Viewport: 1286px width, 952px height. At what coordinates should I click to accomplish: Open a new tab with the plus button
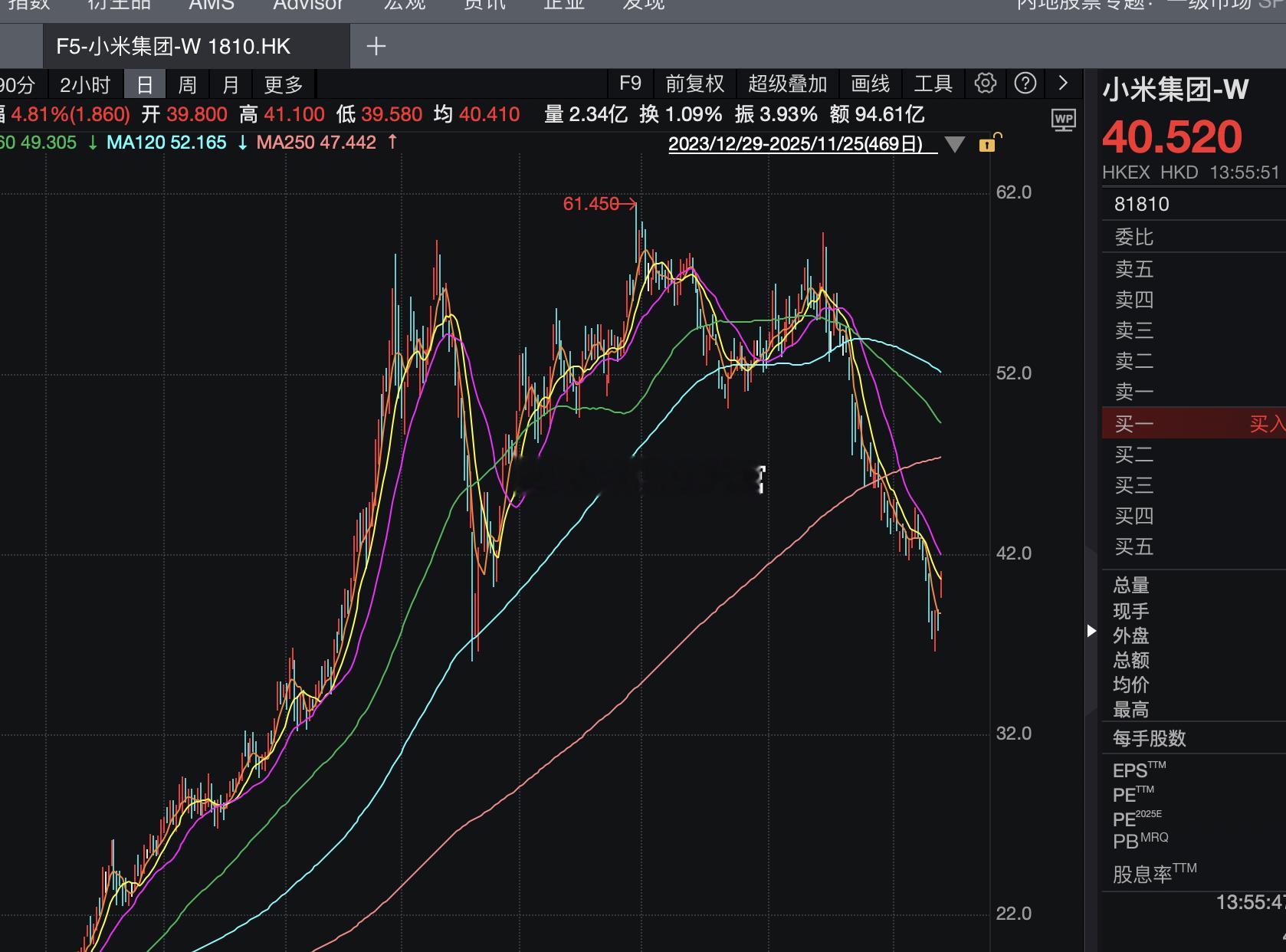[376, 47]
